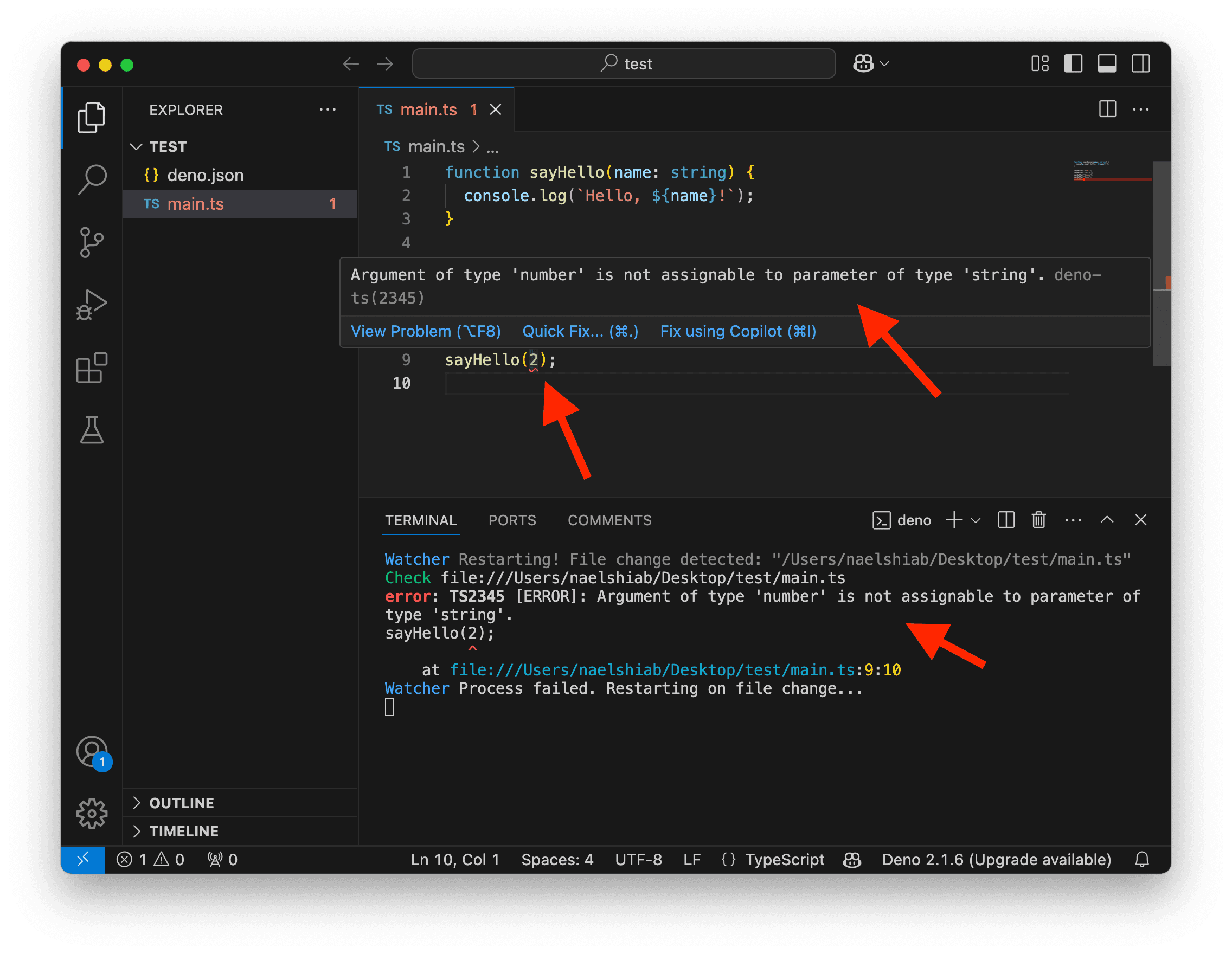This screenshot has width=1232, height=954.
Task: Split the editor using the top-right icon
Action: [1107, 109]
